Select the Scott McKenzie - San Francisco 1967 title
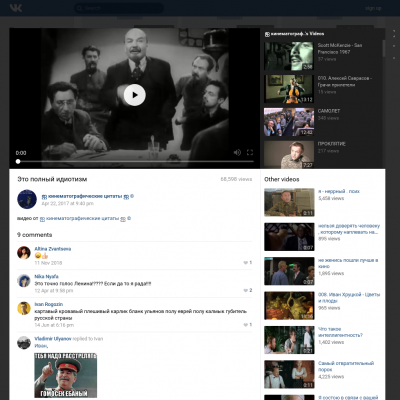The width and height of the screenshot is (400, 400). tap(340, 48)
